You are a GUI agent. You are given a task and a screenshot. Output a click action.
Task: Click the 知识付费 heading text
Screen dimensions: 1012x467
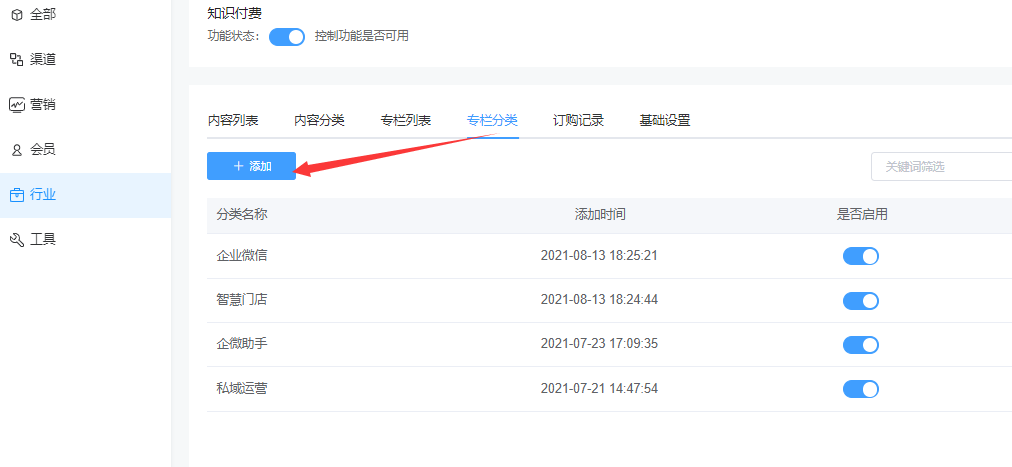pos(234,12)
